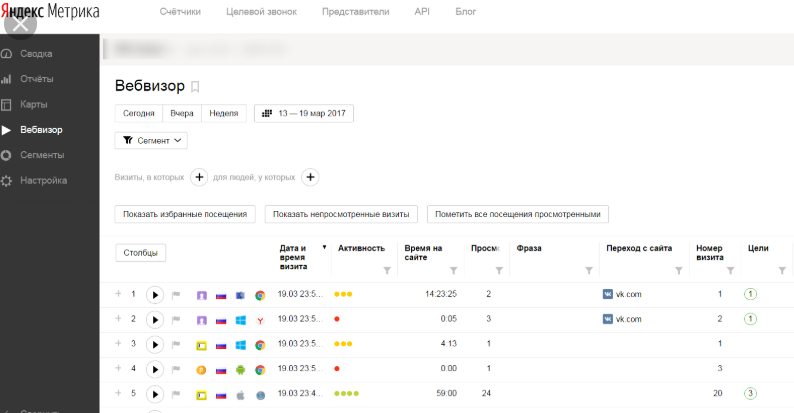
Task: Click the Apple OS icon in row 5
Action: click(x=241, y=395)
